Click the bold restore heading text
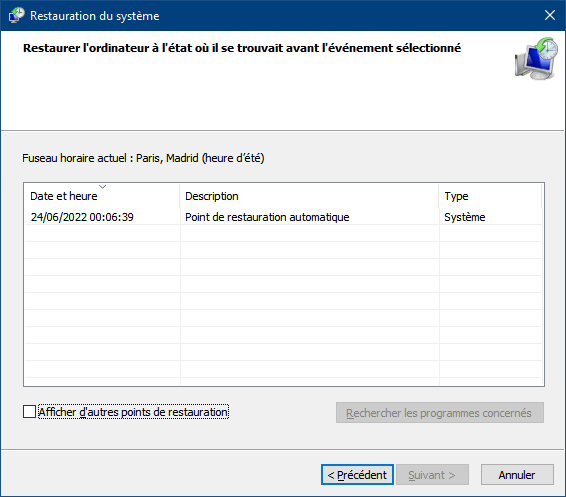The width and height of the screenshot is (566, 497). click(242, 48)
